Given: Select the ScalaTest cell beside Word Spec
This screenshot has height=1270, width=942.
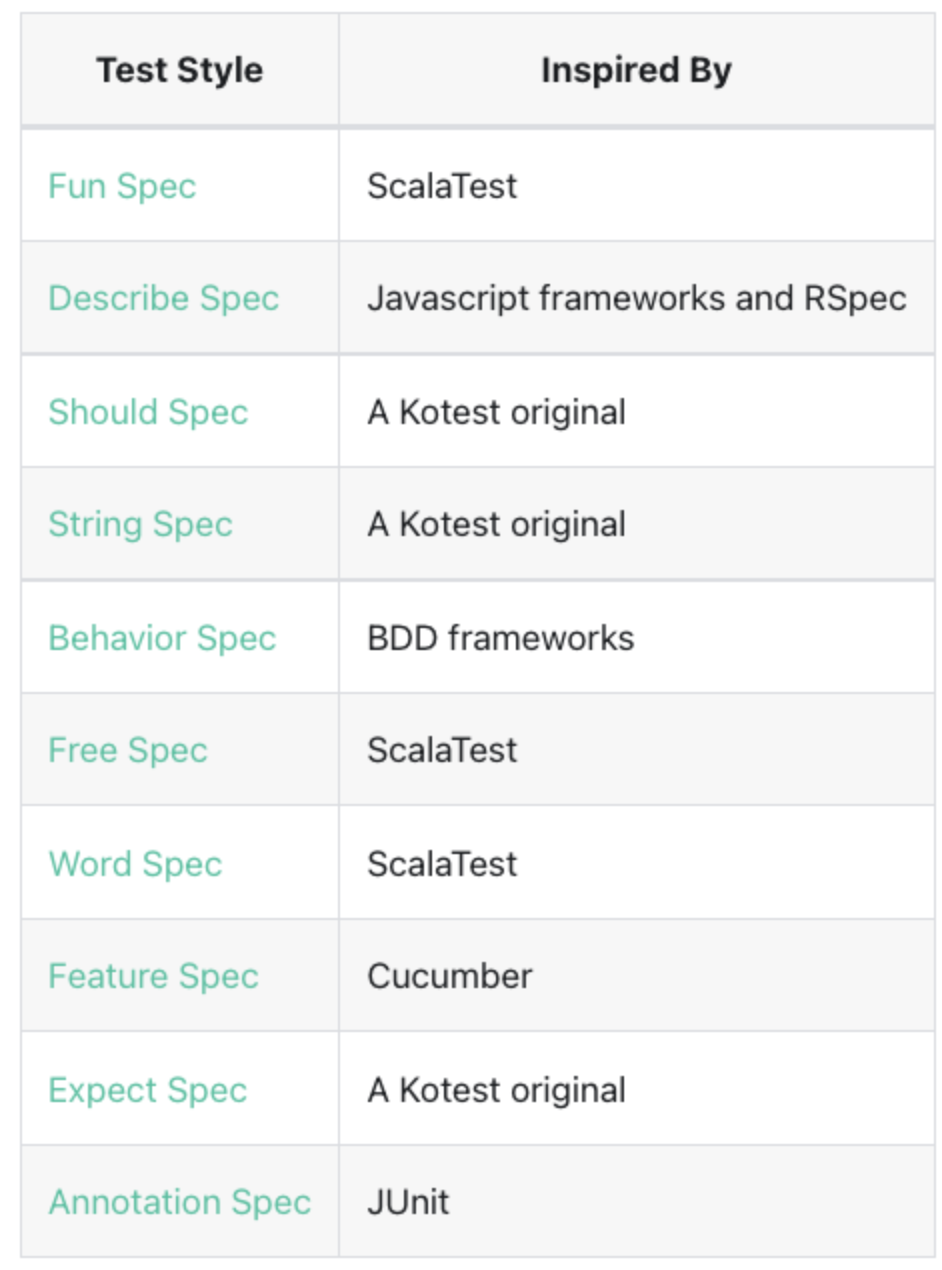Looking at the screenshot, I should (x=636, y=863).
